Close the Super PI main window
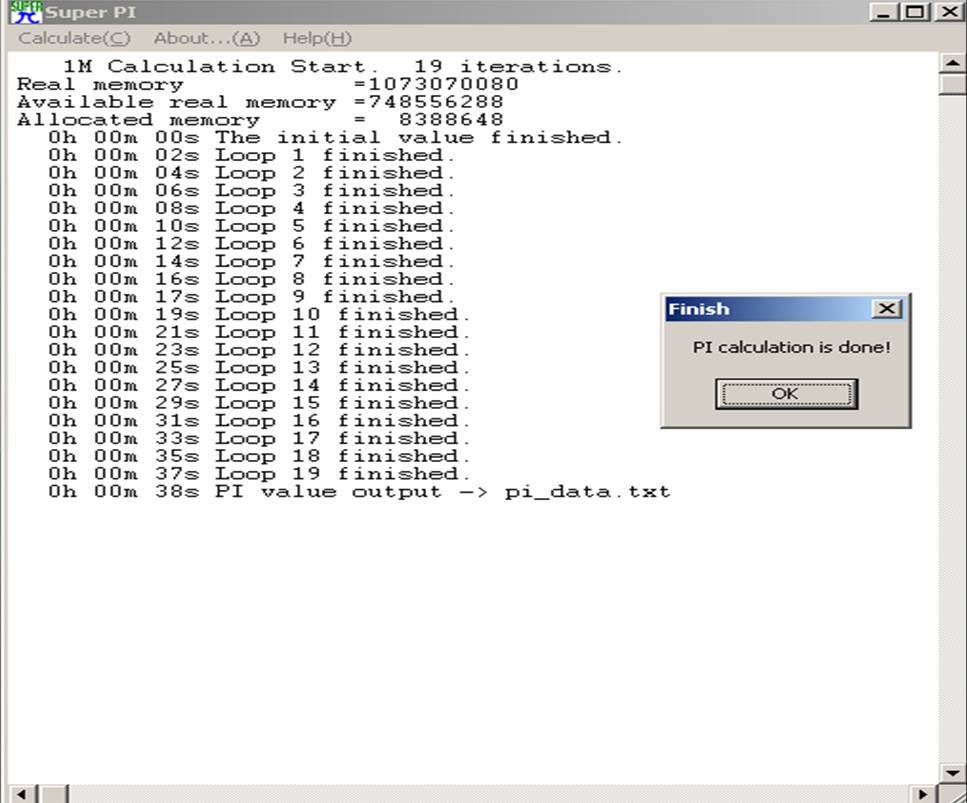Screen dimensions: 967x803 pos(949,12)
